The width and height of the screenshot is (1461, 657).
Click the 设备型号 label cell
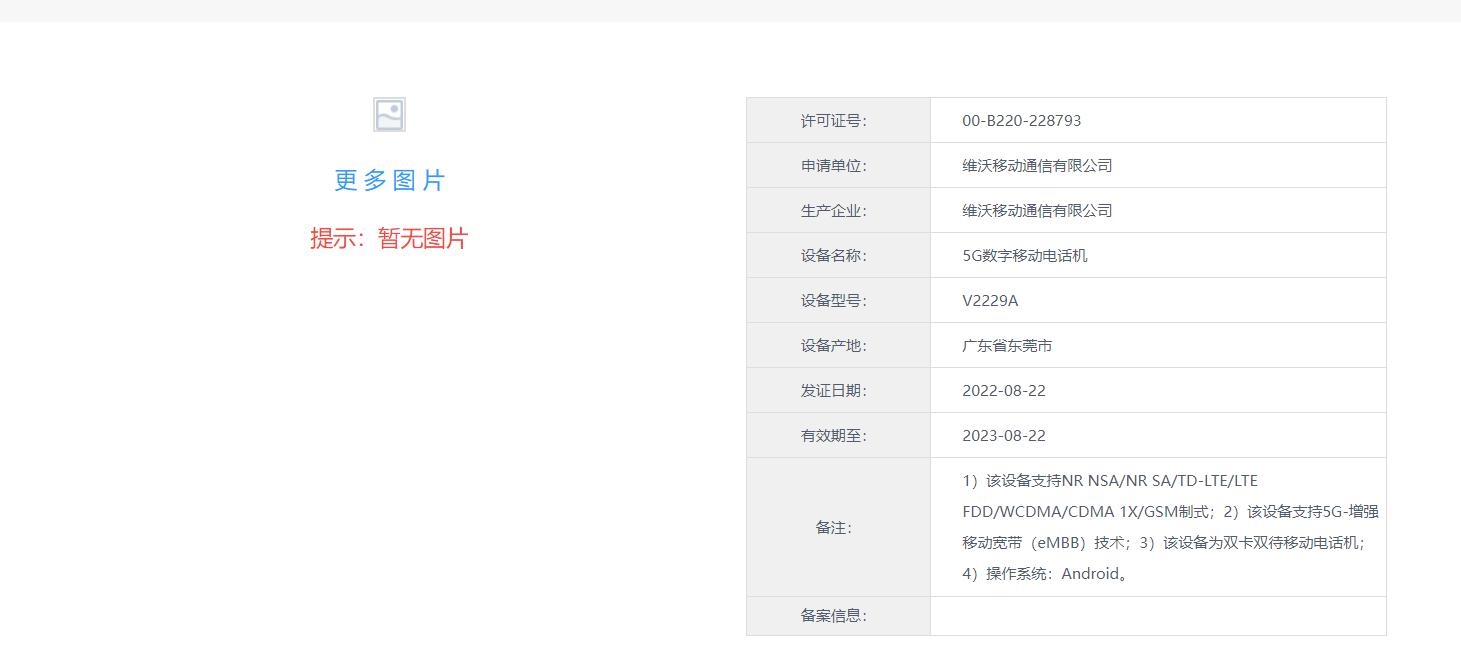pos(838,300)
